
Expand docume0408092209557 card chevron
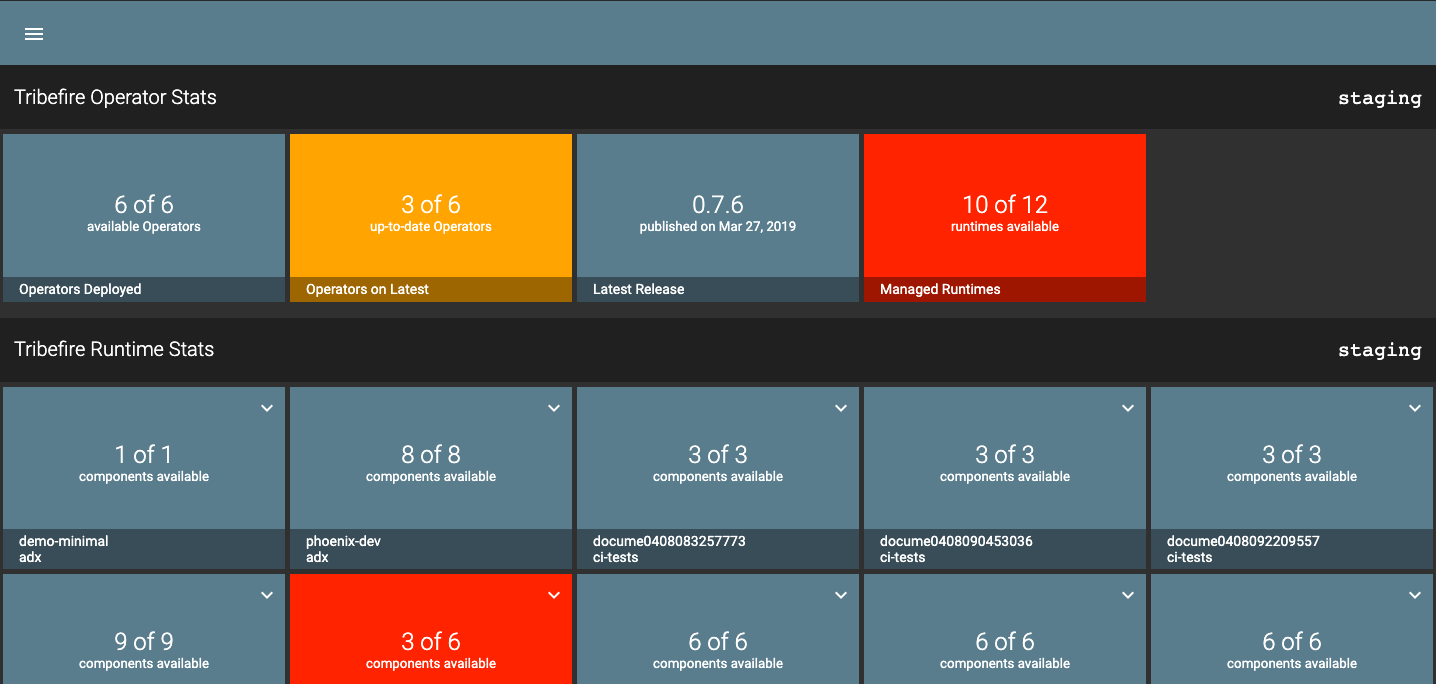pos(1415,408)
